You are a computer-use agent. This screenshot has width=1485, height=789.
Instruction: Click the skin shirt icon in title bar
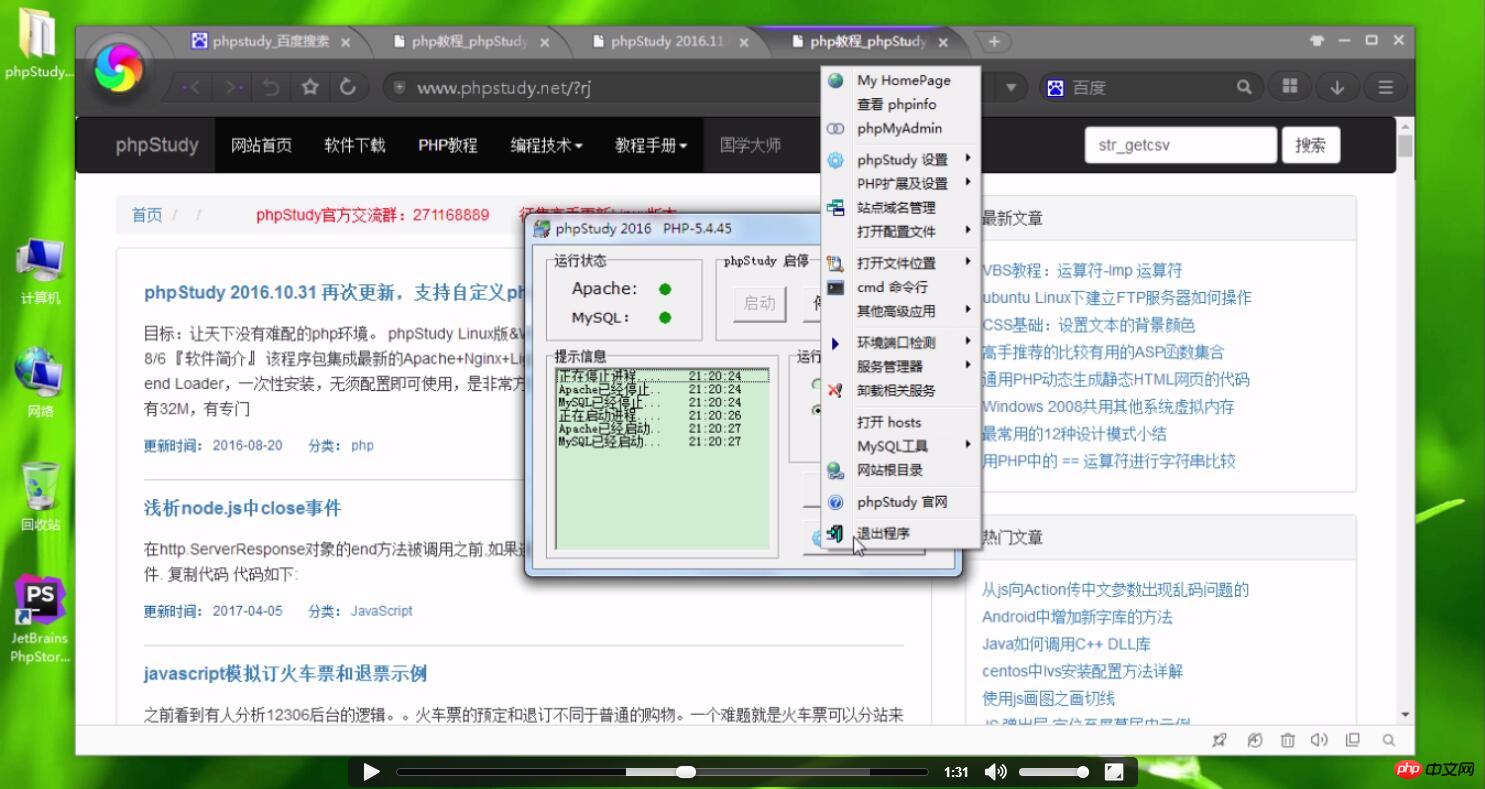point(1317,41)
